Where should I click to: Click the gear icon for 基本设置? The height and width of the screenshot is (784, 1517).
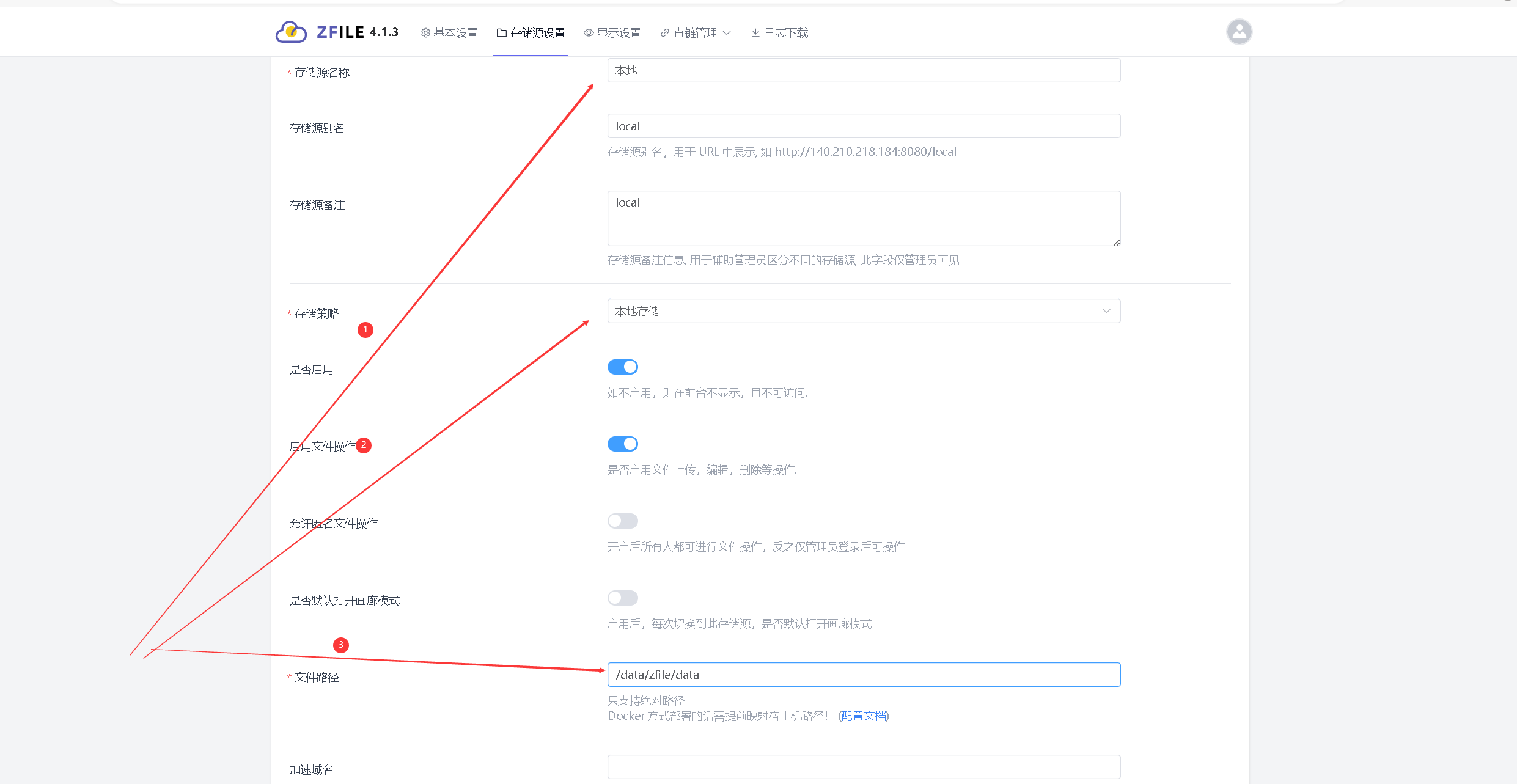coord(425,33)
